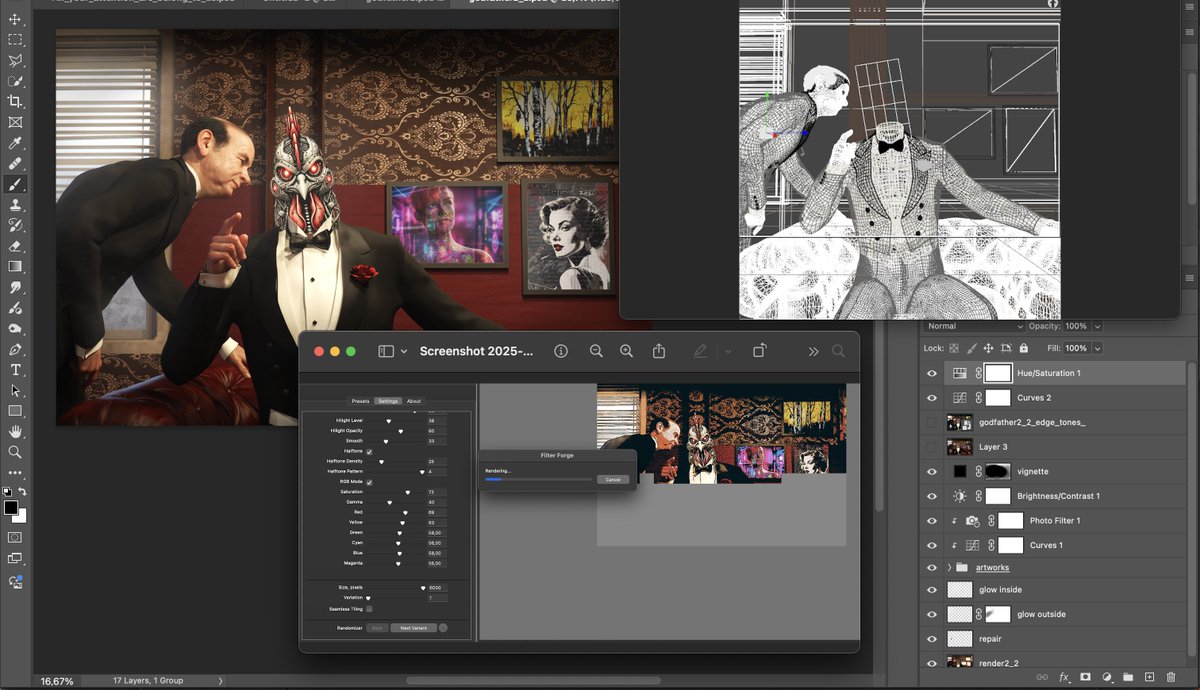
Task: Click the foreground color swatch
Action: point(11,508)
